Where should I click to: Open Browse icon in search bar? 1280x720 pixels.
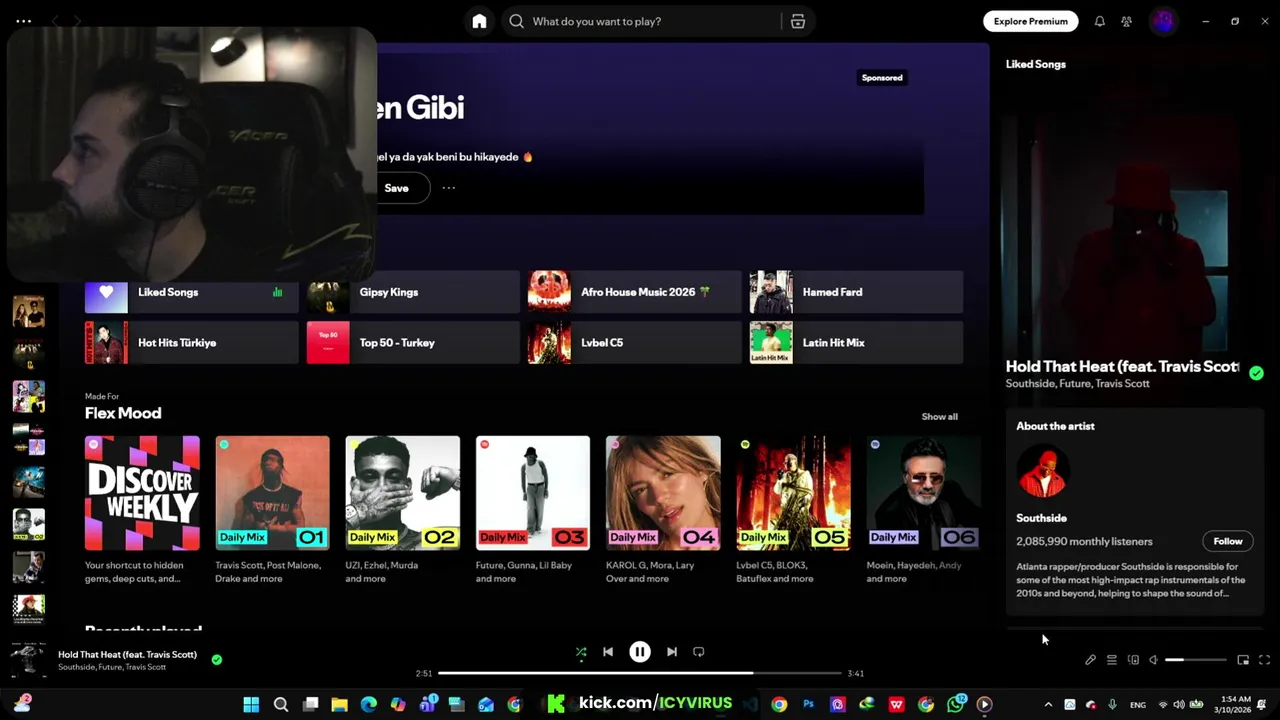coord(798,21)
